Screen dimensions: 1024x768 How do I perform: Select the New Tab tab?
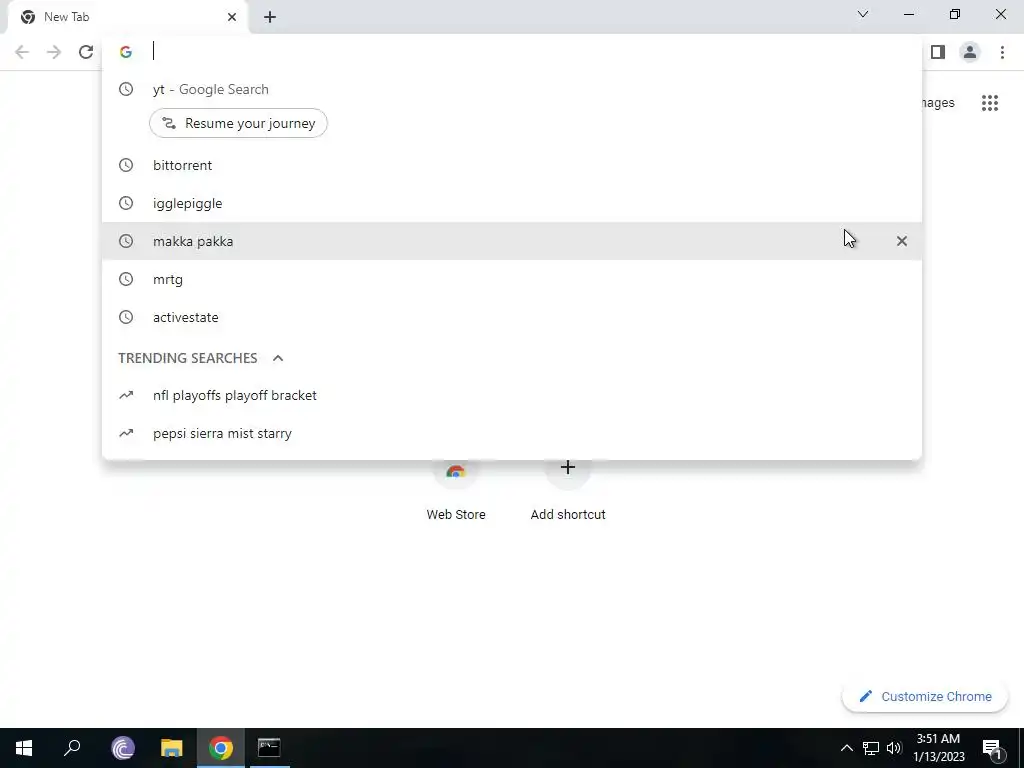pos(128,17)
